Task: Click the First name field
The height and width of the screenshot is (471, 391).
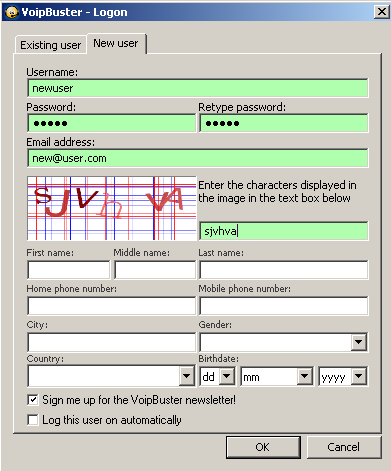Action: 69,270
